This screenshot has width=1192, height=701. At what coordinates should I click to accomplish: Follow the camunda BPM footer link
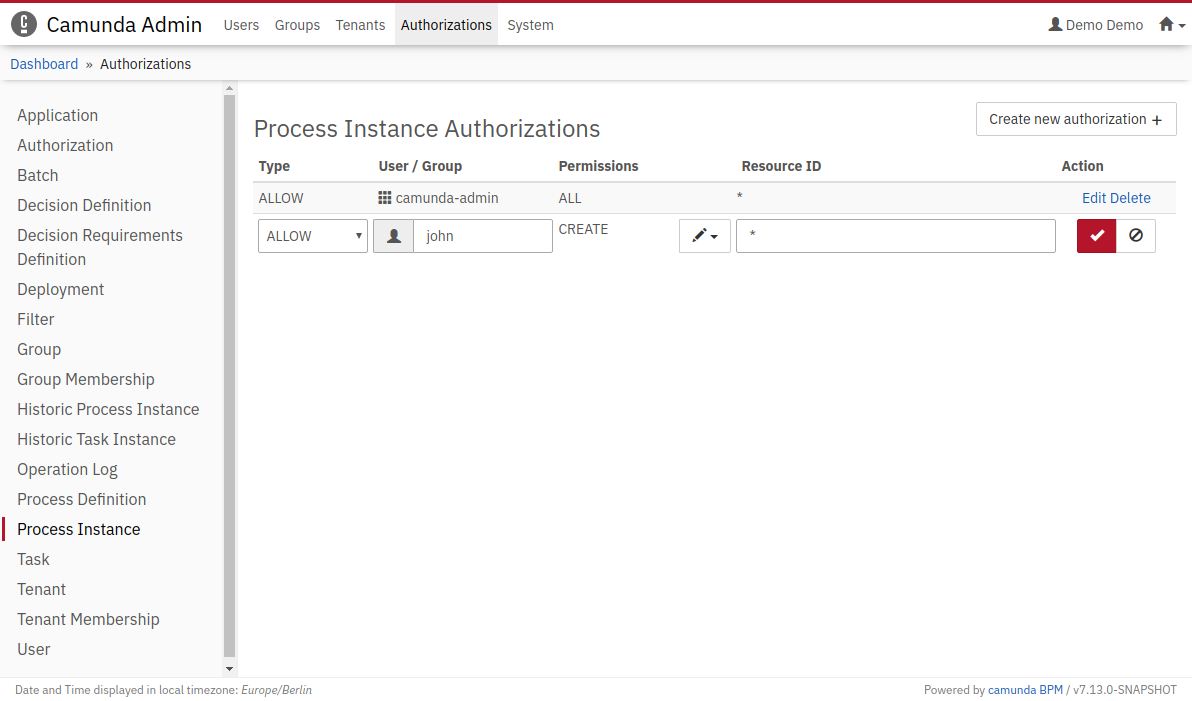[x=1025, y=690]
